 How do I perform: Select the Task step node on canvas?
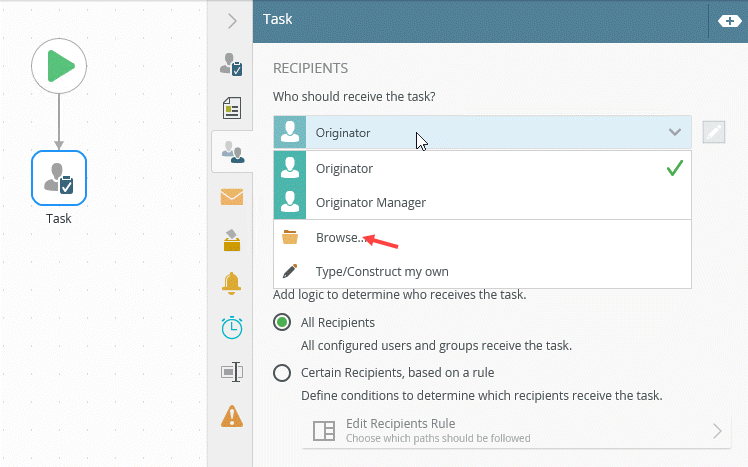click(x=59, y=178)
